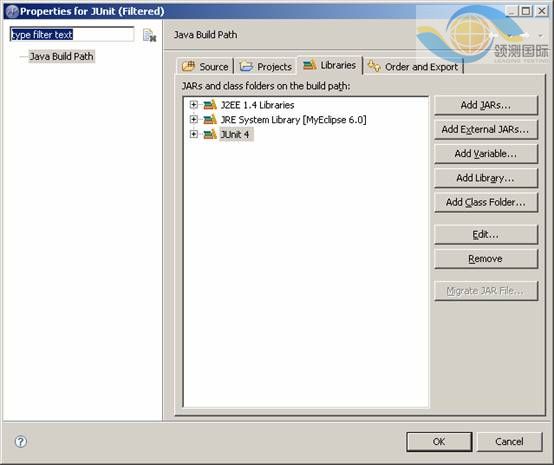Remove the selected library entry
554x465 pixels.
tap(486, 259)
